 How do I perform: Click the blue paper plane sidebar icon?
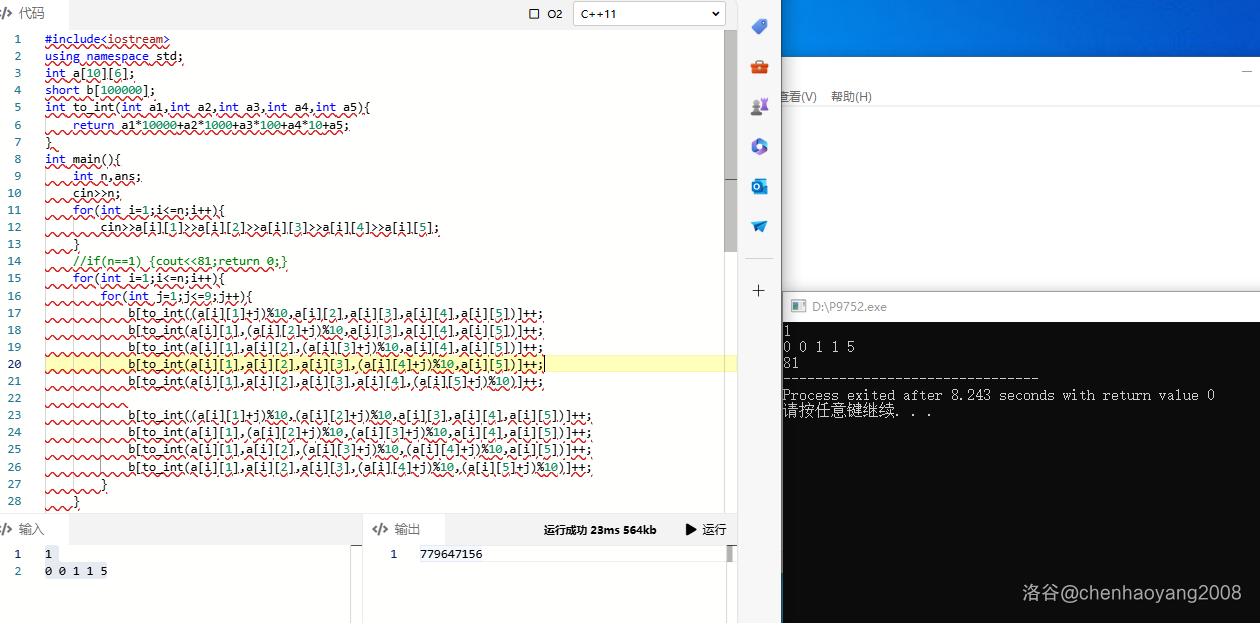(759, 226)
